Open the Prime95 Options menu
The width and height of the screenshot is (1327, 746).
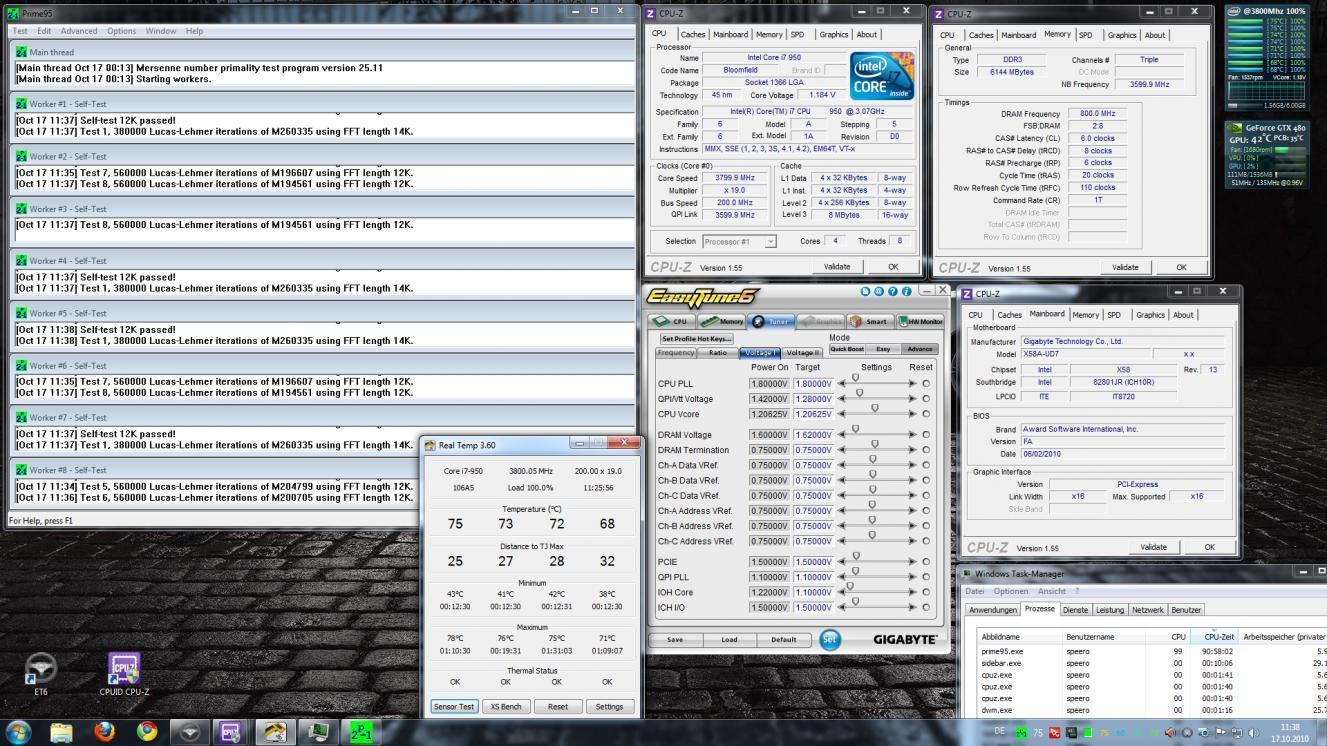tap(121, 31)
